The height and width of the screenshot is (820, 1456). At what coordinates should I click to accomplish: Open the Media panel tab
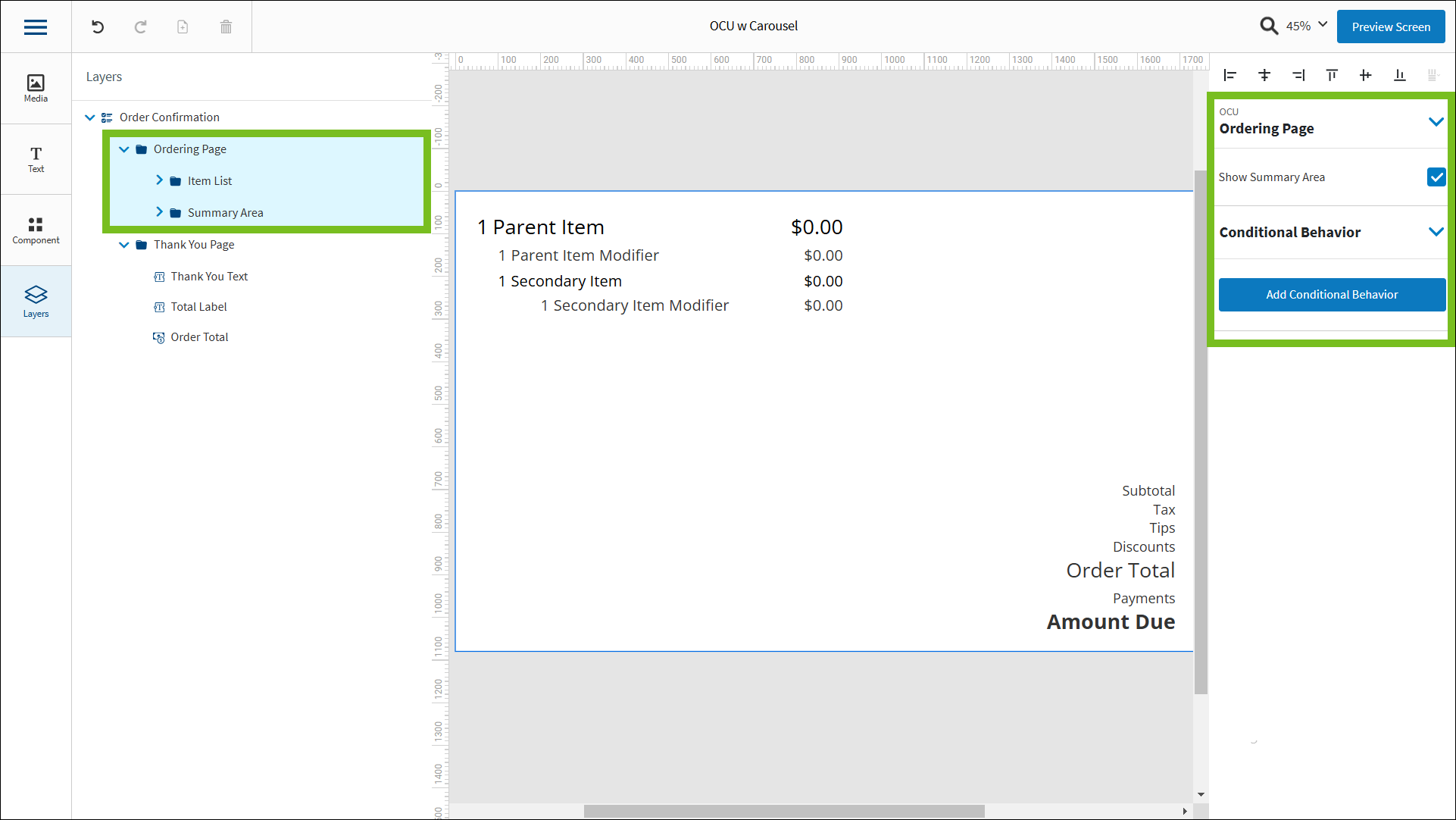coord(36,88)
